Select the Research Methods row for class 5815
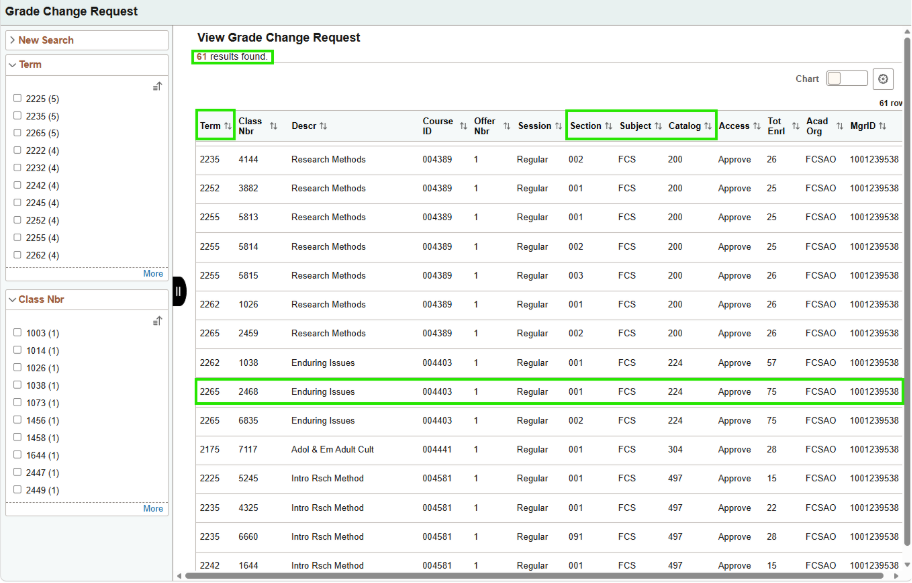This screenshot has height=583, width=912. click(x=549, y=275)
